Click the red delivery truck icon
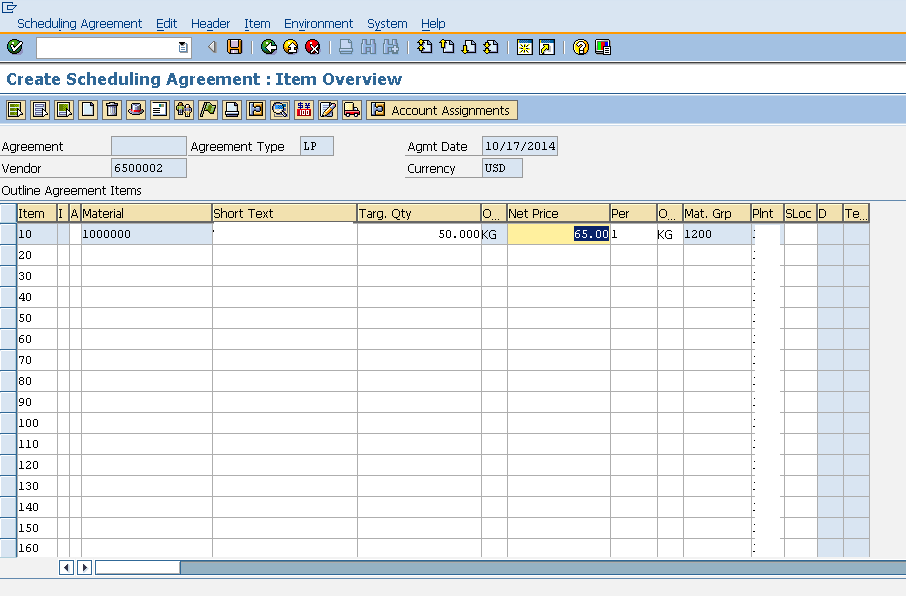This screenshot has width=906, height=596. click(x=352, y=110)
